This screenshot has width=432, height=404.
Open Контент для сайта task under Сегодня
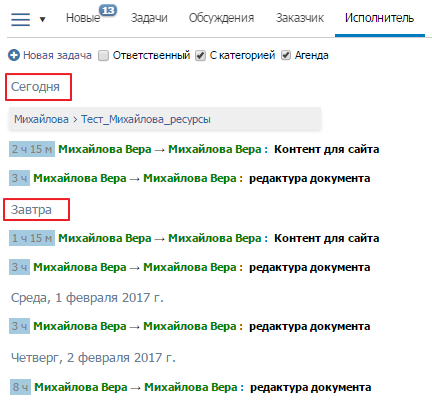(327, 149)
